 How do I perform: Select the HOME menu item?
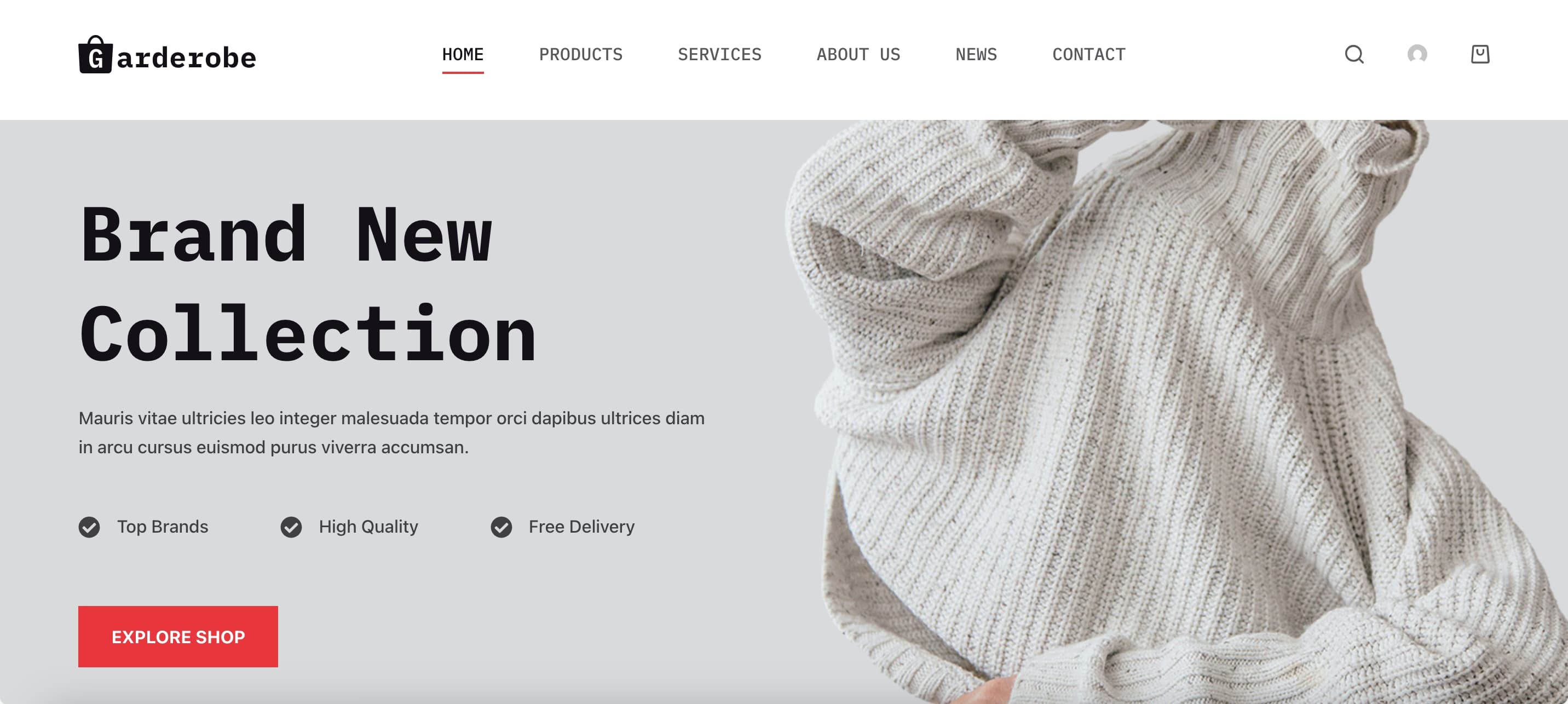click(x=463, y=55)
